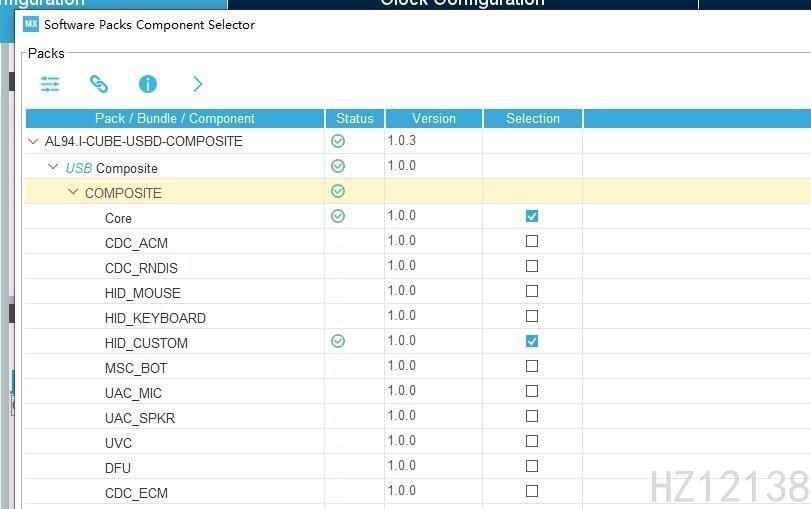Tick the UVC selection checkbox

[x=532, y=441]
